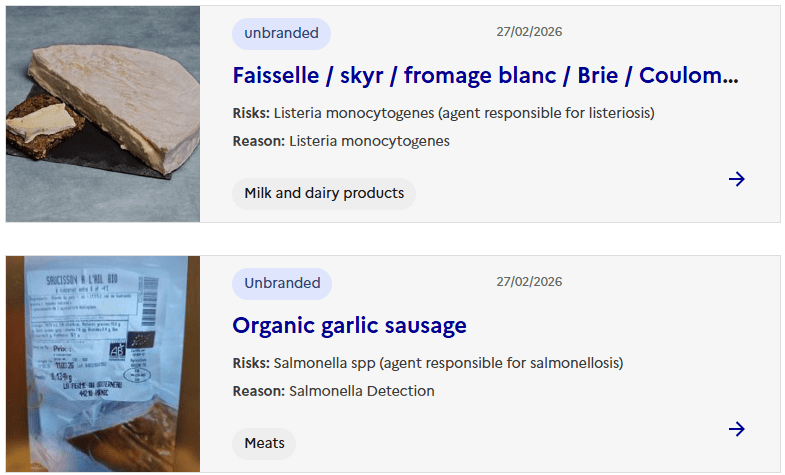Select the "Milk and dairy products" category tag

pos(324,193)
